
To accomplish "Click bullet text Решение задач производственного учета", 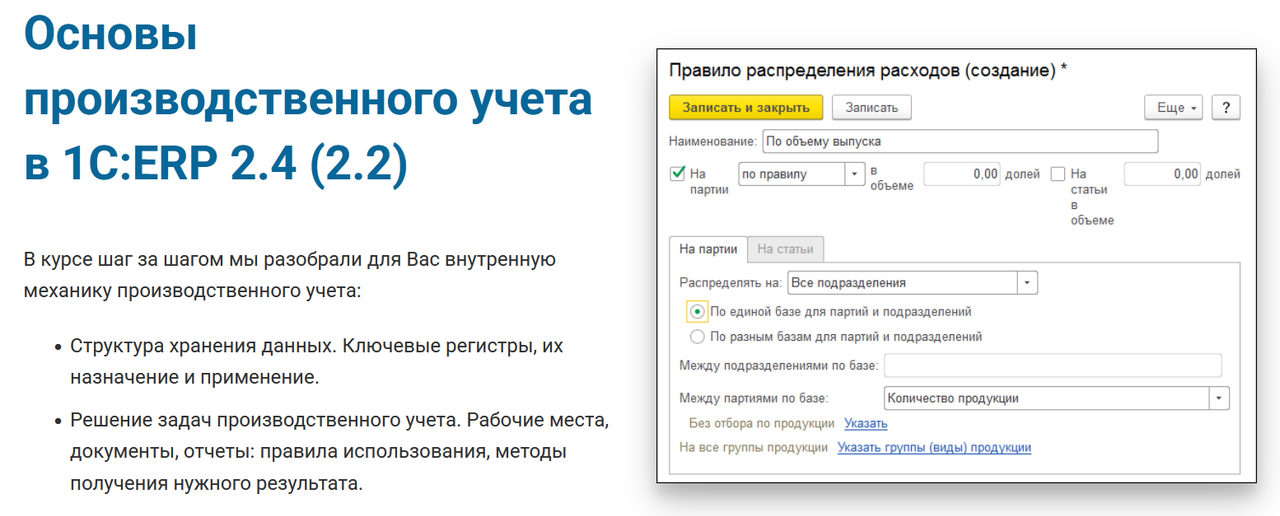I will (x=264, y=419).
